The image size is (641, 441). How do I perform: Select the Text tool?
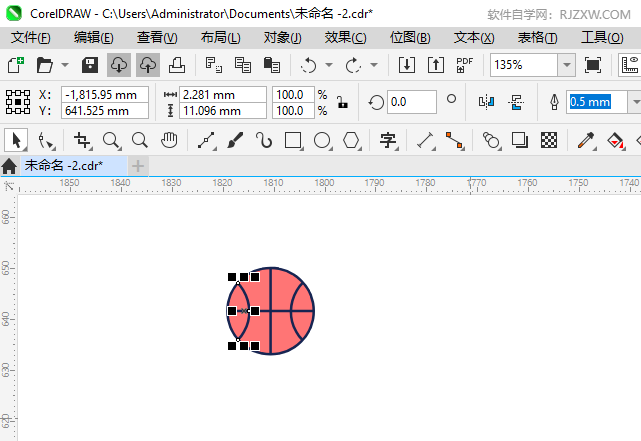(x=388, y=141)
